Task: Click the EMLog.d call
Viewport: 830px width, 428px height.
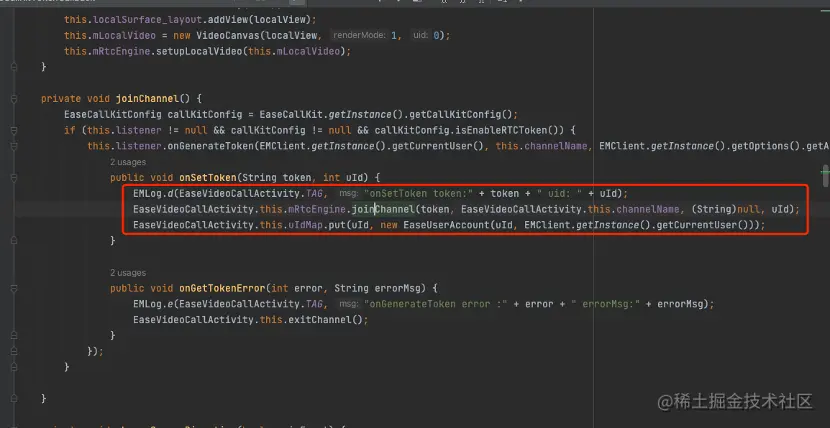Action: [x=154, y=194]
